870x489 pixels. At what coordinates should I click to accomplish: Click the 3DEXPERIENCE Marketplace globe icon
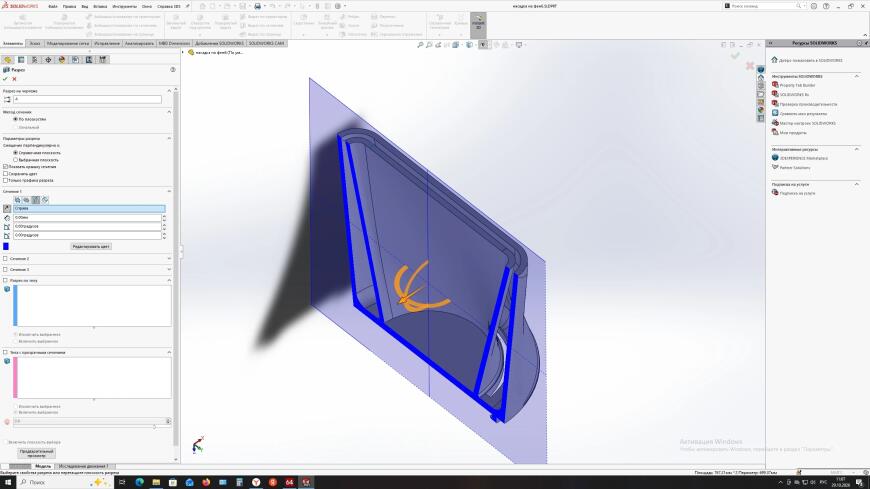(x=775, y=158)
